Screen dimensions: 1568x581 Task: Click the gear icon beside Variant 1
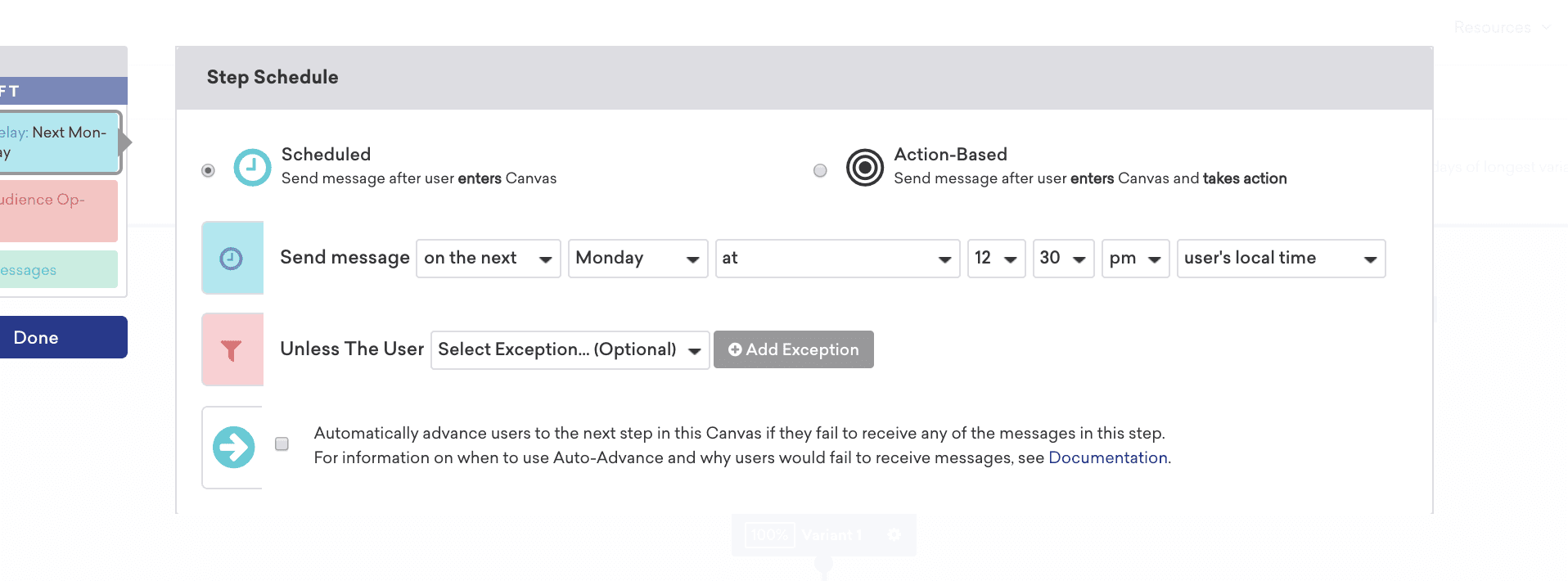(x=894, y=534)
